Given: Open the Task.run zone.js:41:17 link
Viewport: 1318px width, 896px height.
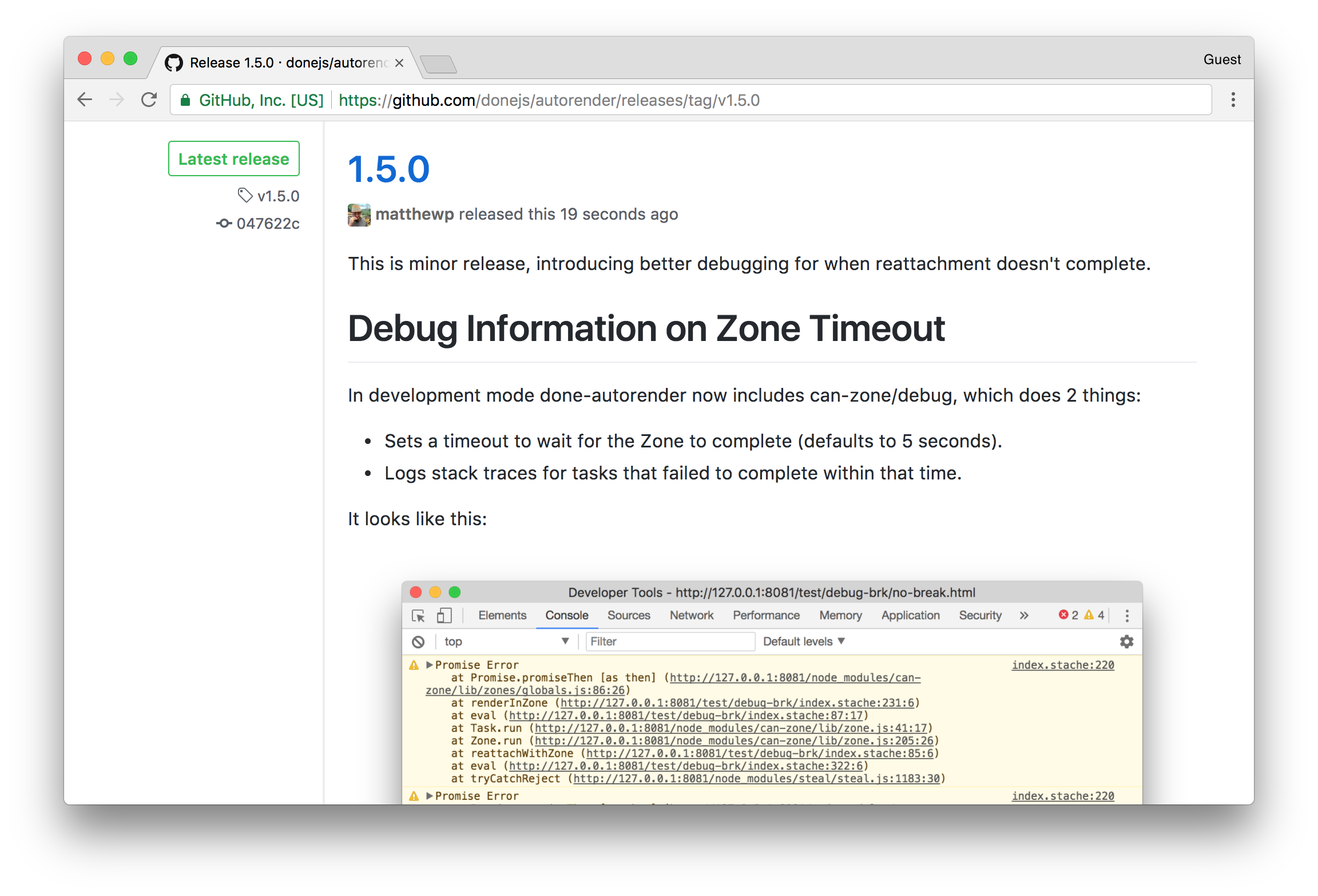Looking at the screenshot, I should [731, 728].
